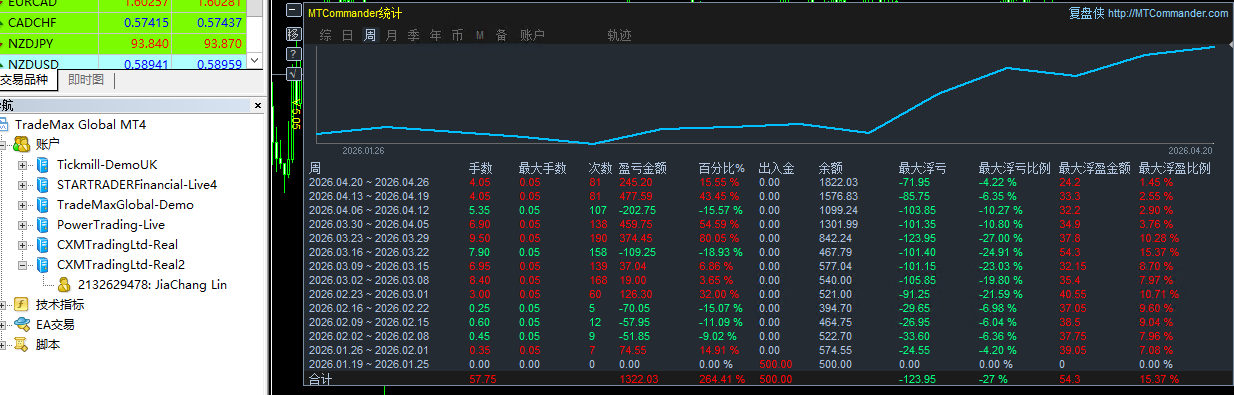
Task: Expand the EA交易 node
Action: (x=4, y=324)
